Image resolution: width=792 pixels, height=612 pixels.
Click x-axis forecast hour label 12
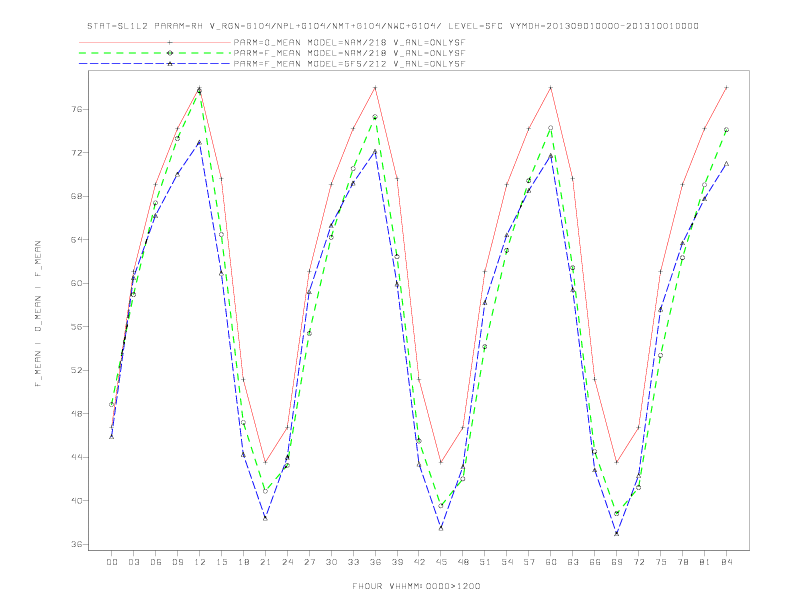(x=200, y=562)
